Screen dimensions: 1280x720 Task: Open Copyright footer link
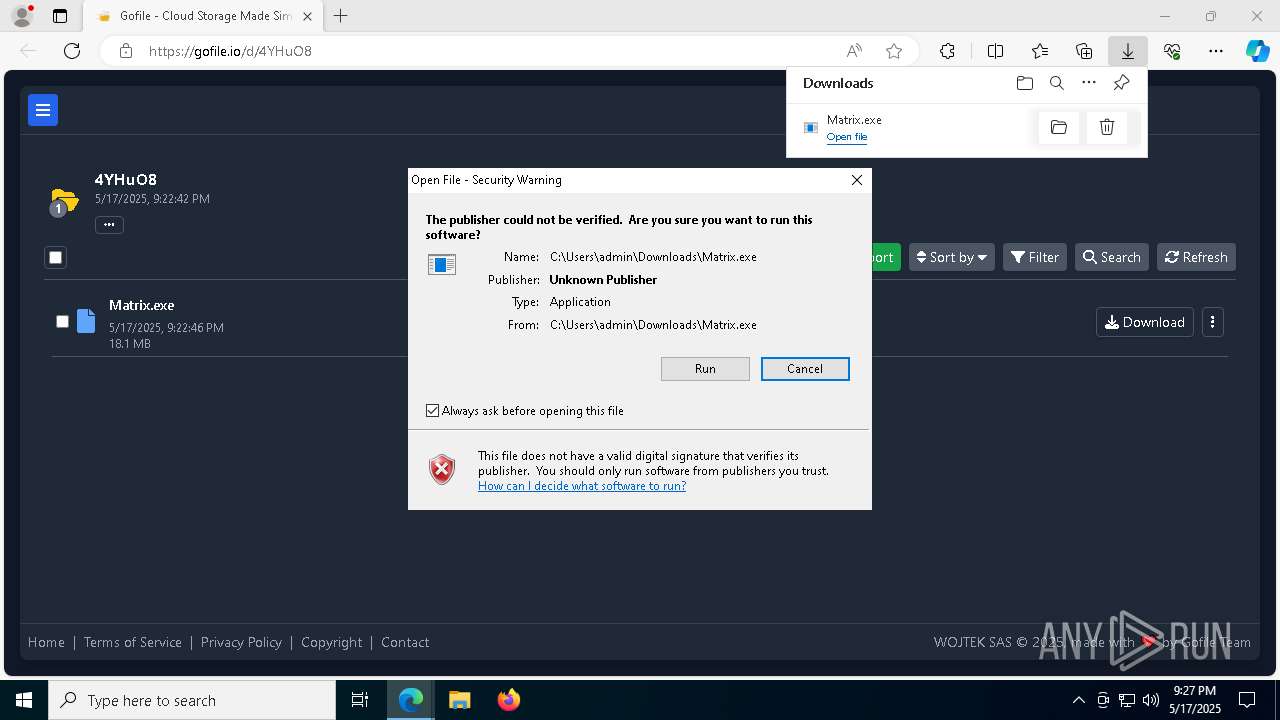click(332, 642)
